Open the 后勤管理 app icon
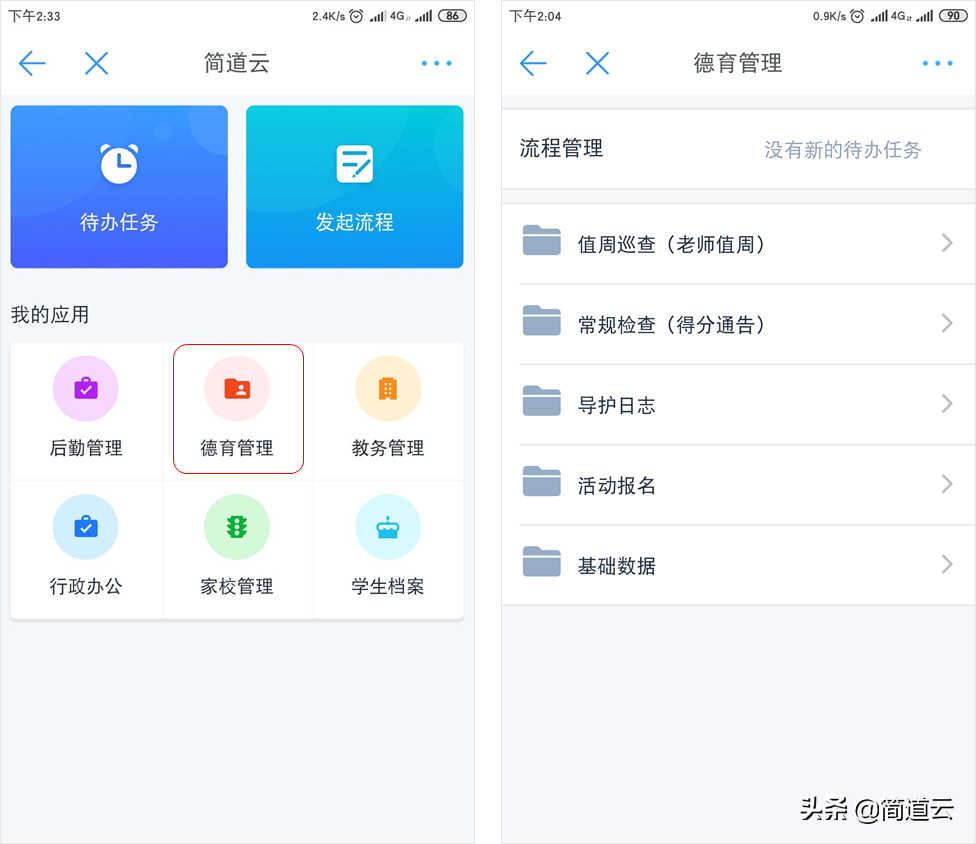The width and height of the screenshot is (976, 844). 86,389
